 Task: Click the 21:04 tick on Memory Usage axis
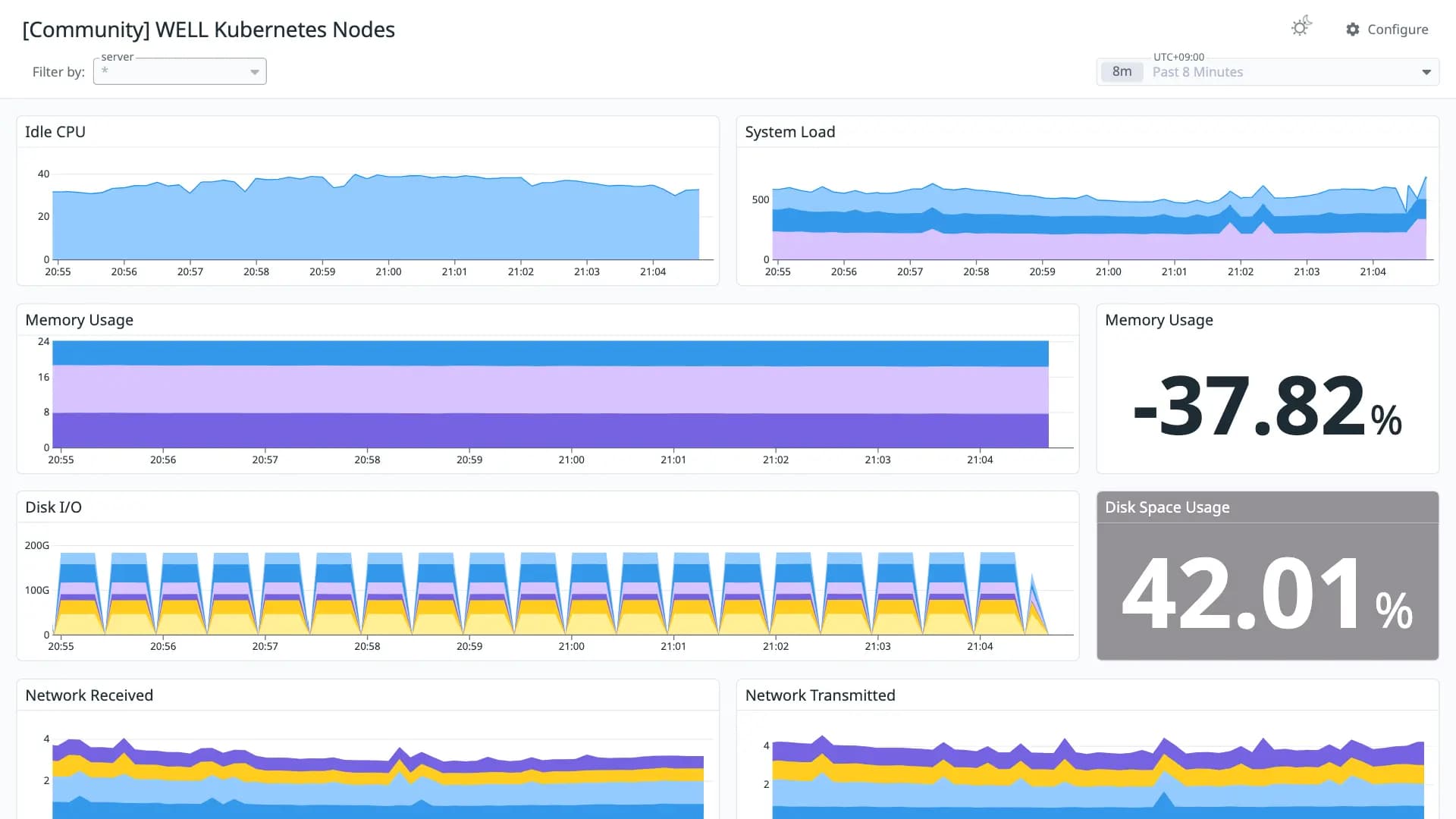[x=980, y=460]
